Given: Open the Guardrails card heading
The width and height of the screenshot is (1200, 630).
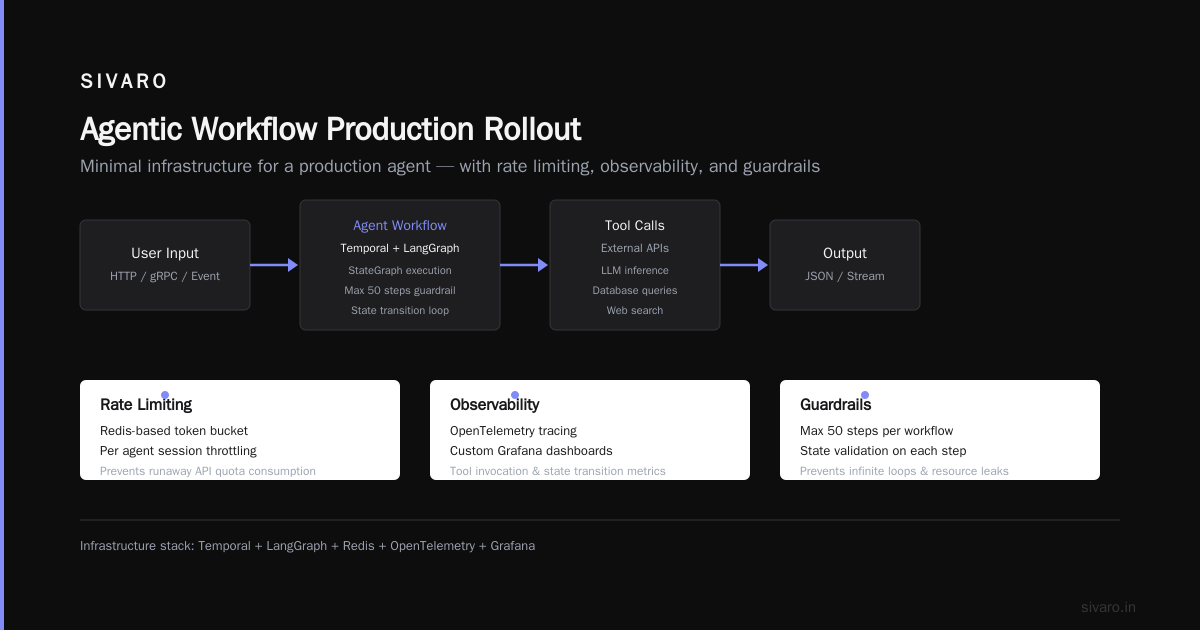Looking at the screenshot, I should pyautogui.click(x=836, y=405).
